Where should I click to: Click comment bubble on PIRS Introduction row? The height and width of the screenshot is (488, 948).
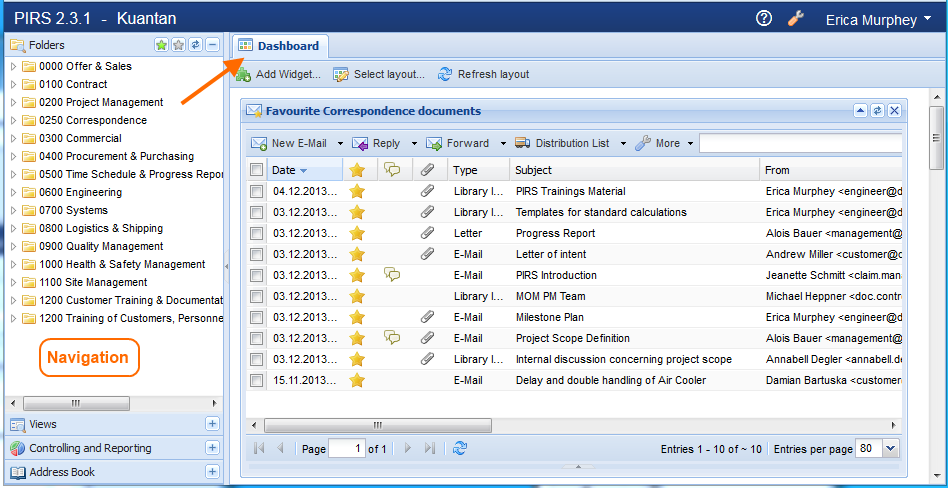392,275
